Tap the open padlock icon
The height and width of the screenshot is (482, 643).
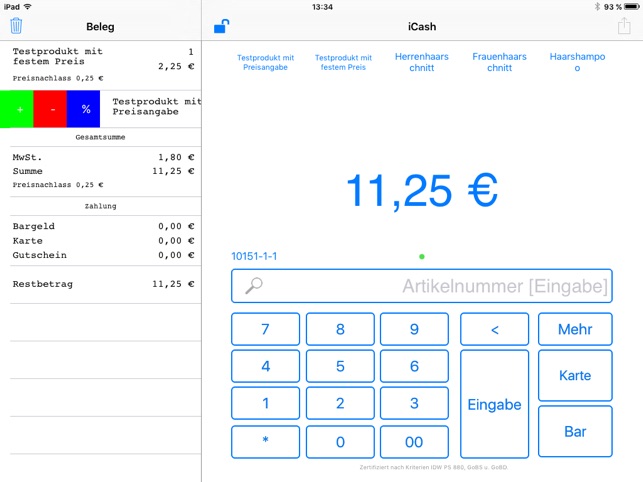(221, 26)
